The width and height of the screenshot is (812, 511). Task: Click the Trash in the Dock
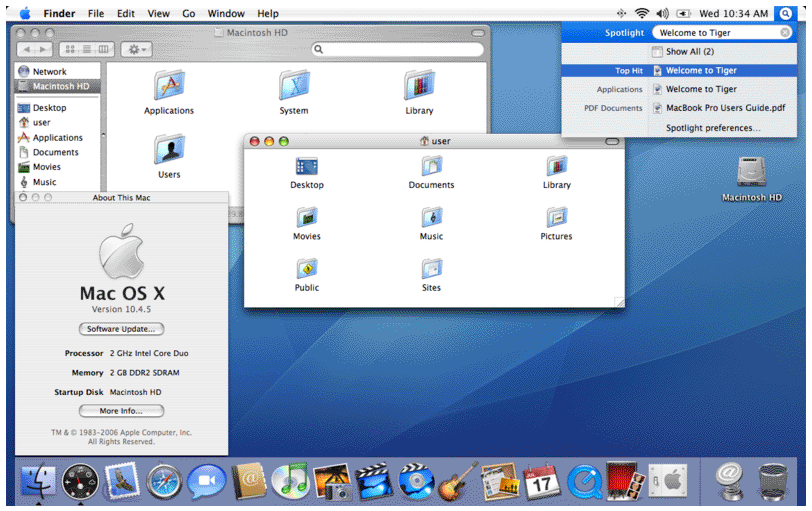pos(773,482)
